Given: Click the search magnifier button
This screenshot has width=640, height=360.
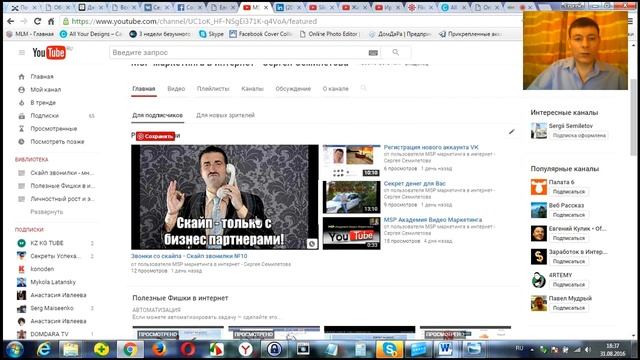Looking at the screenshot, I should 396,52.
